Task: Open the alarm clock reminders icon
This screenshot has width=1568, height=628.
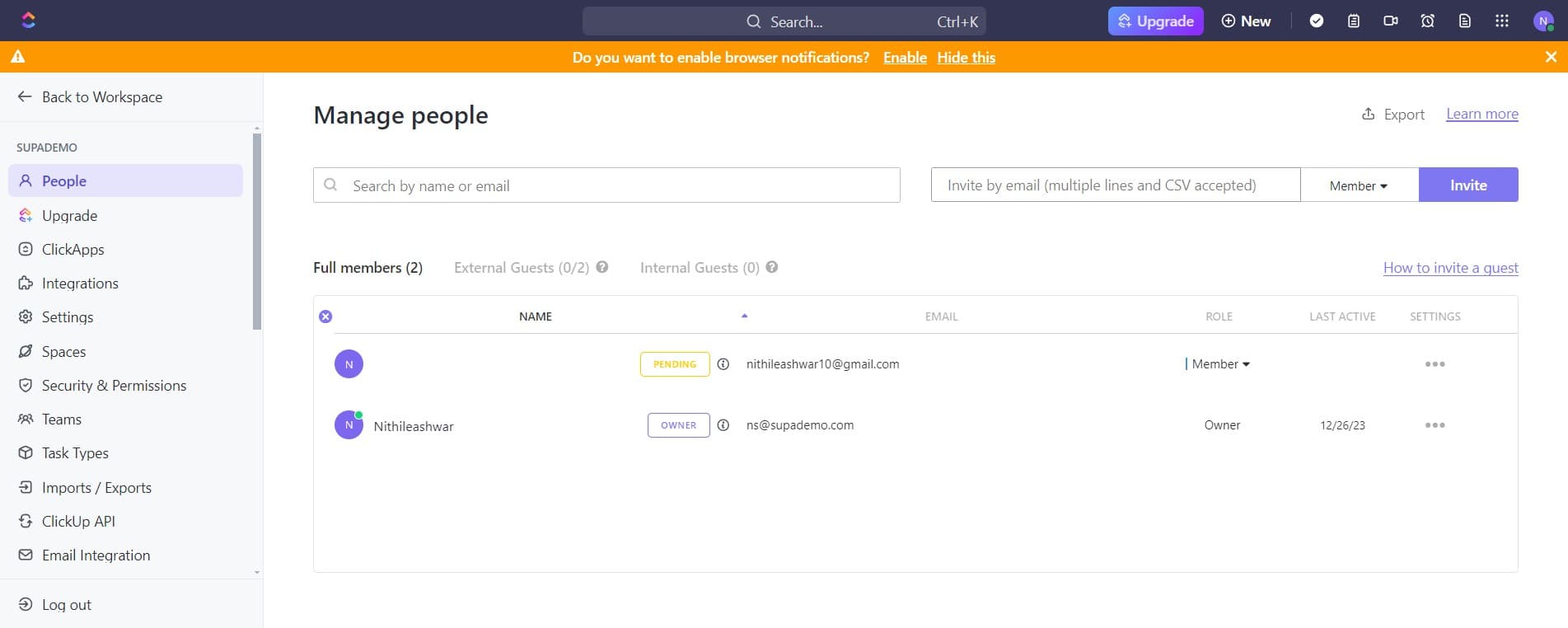Action: point(1428,21)
